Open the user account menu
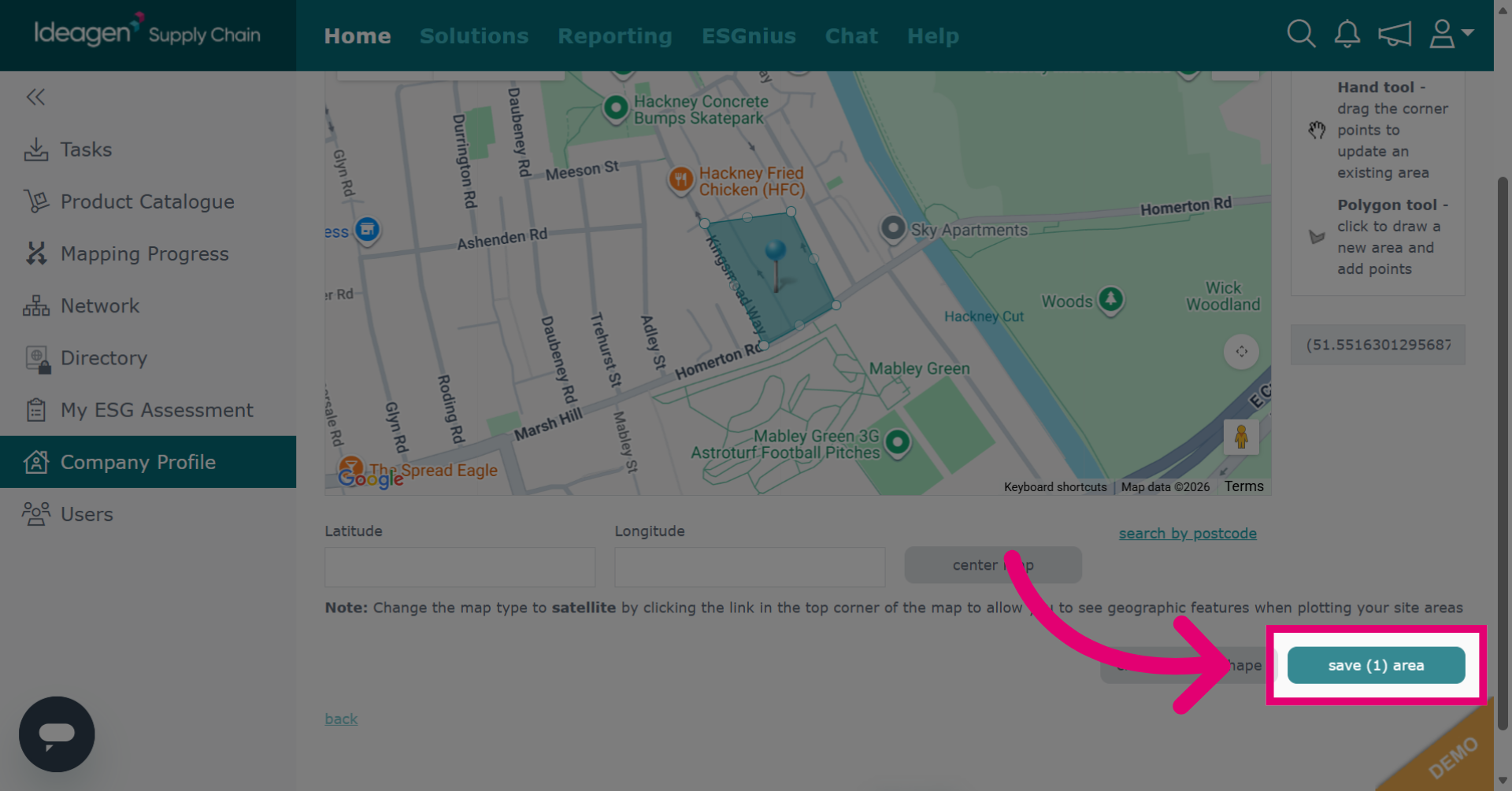The width and height of the screenshot is (1512, 791). pos(1451,34)
